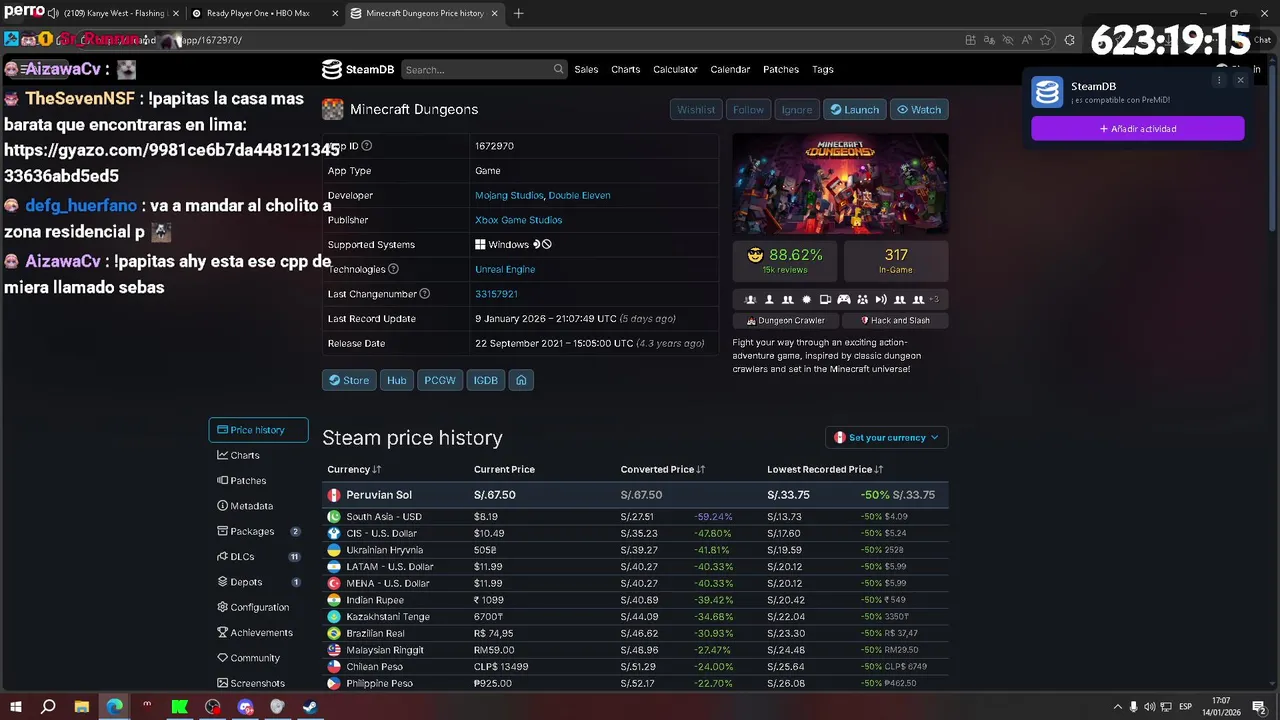Toggle the Follow button

pos(748,110)
